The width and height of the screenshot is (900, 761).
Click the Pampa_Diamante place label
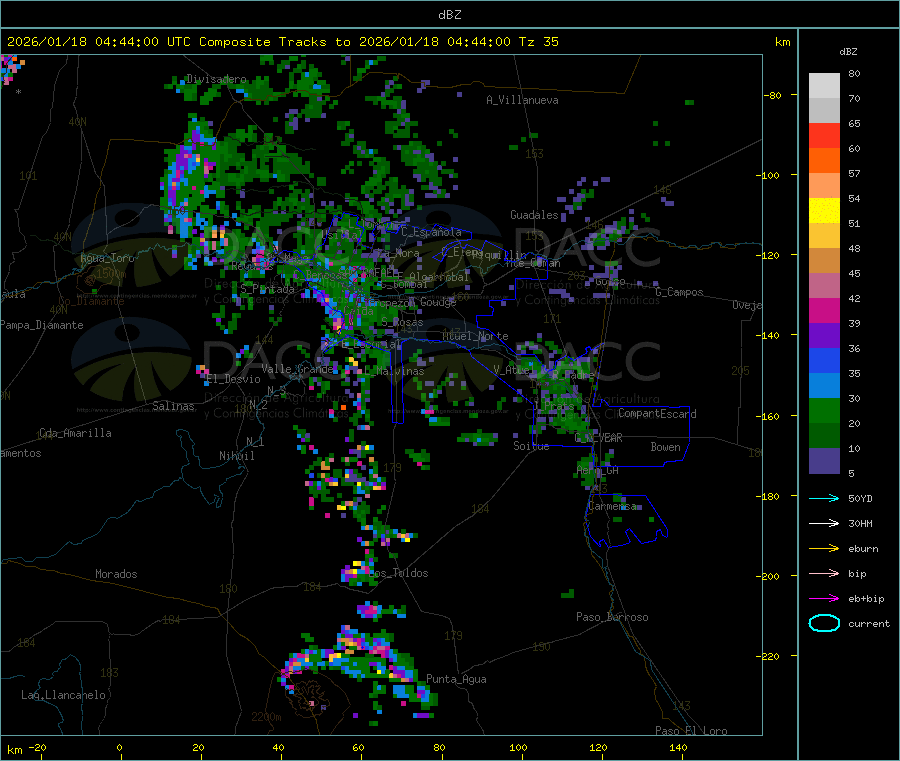click(x=42, y=325)
